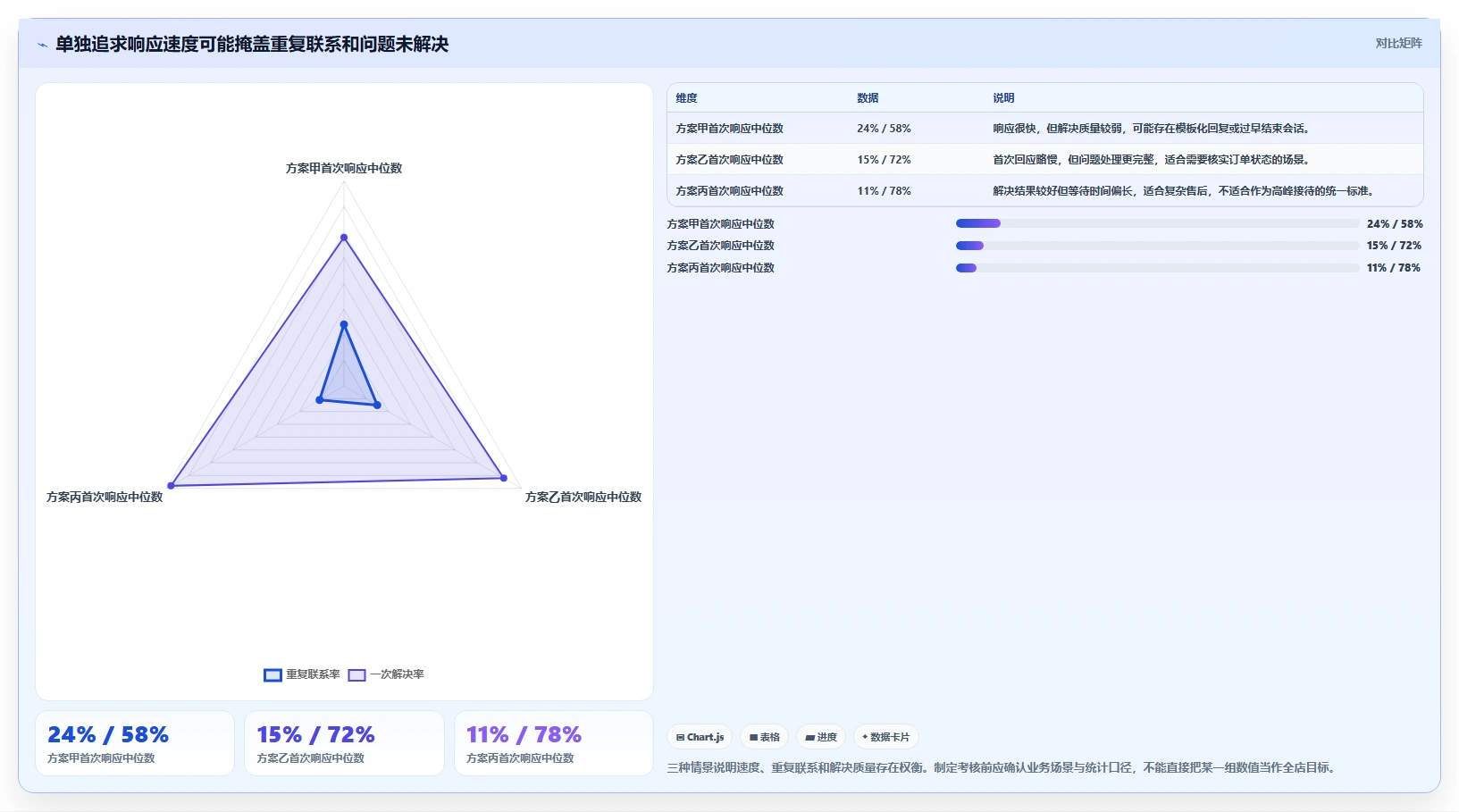Click the purple data point near 方案乙
This screenshot has width=1459, height=812.
[504, 478]
